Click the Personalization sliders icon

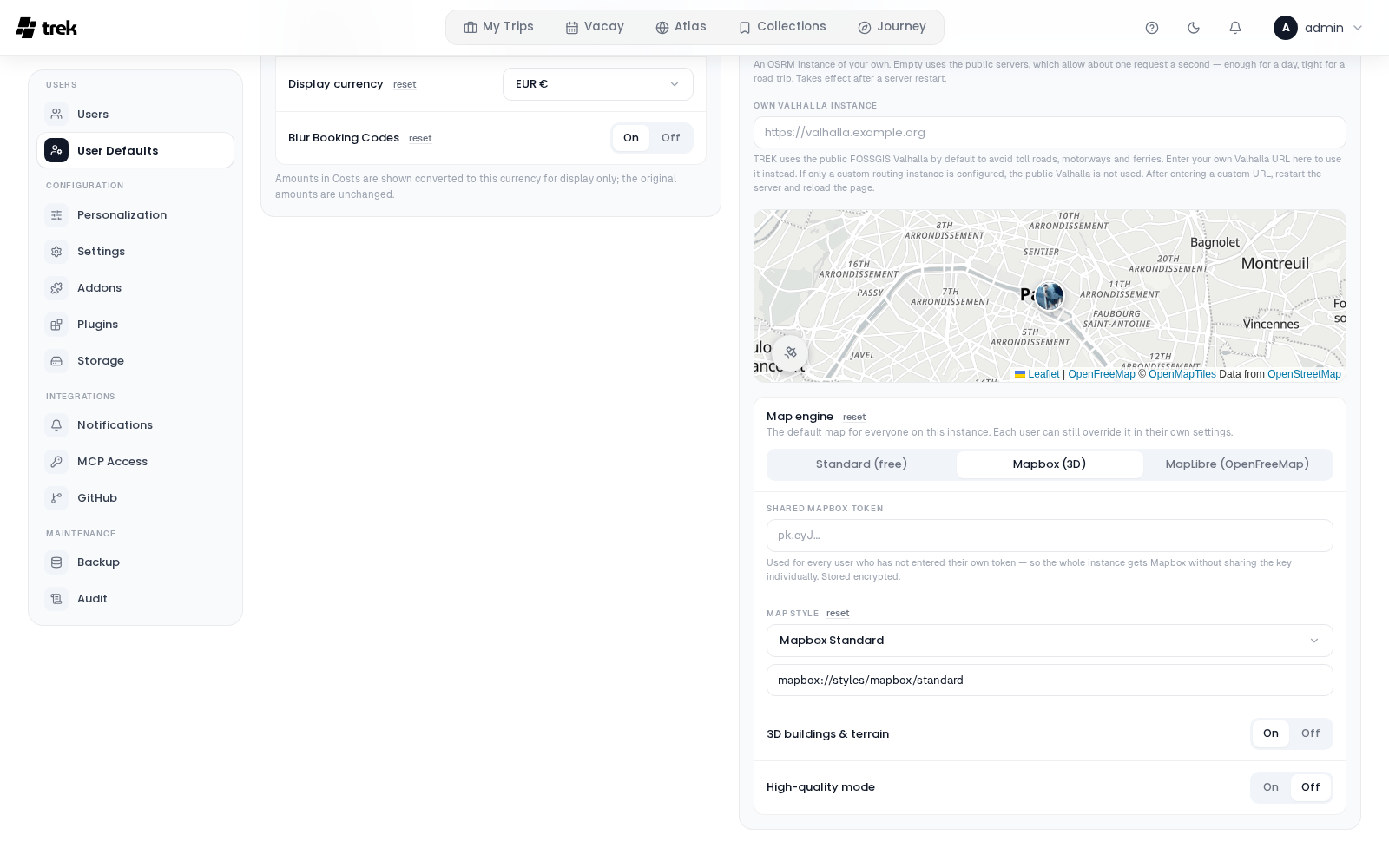[56, 214]
